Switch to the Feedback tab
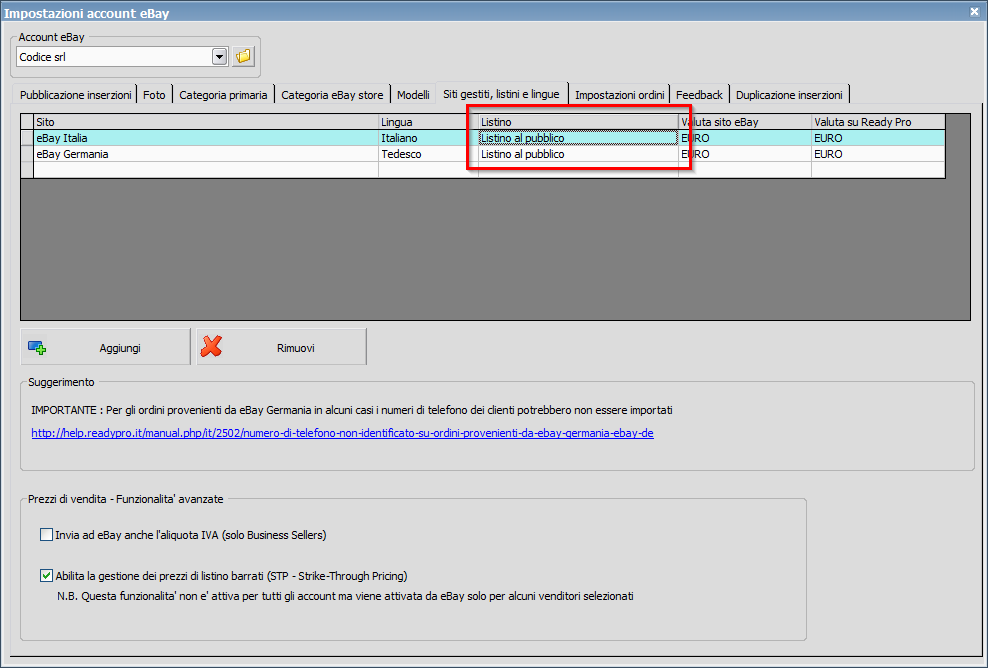The height and width of the screenshot is (668, 988). coord(699,95)
